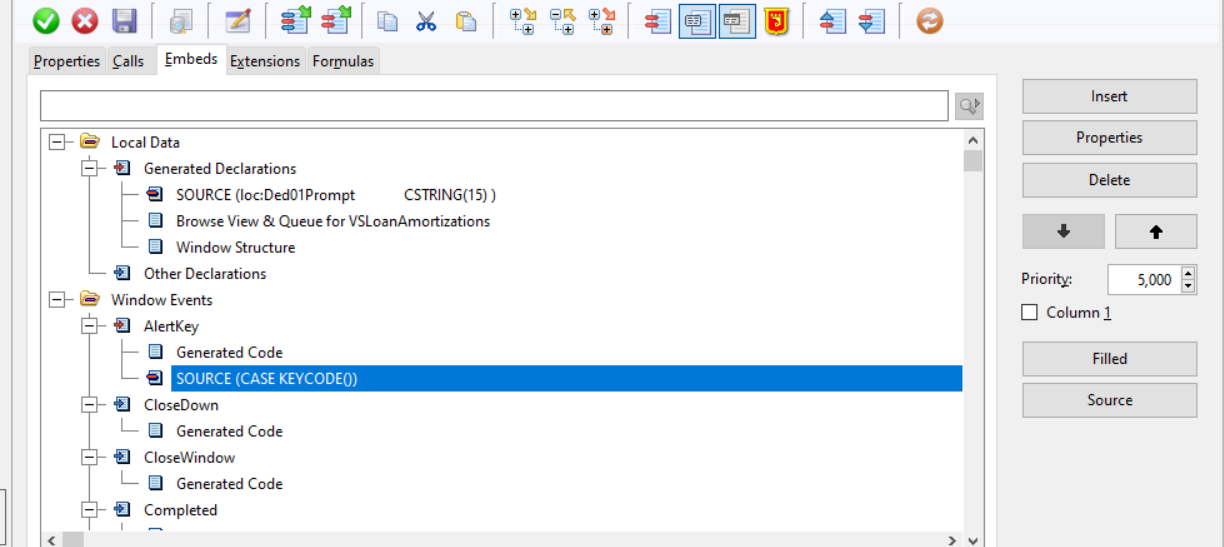This screenshot has height=547, width=1224.
Task: Enable the Column 1 checkbox
Action: click(x=1030, y=313)
